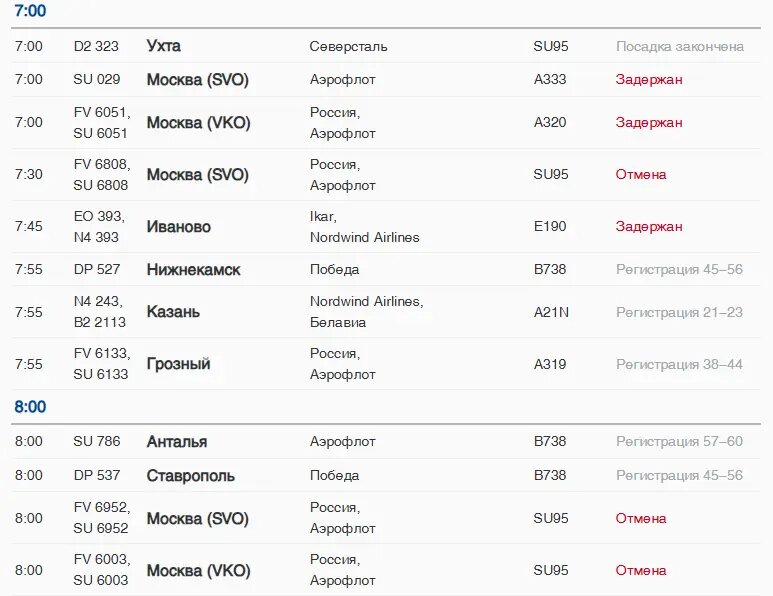This screenshot has width=773, height=596.
Task: Open the Грозный flight row
Action: (386, 364)
